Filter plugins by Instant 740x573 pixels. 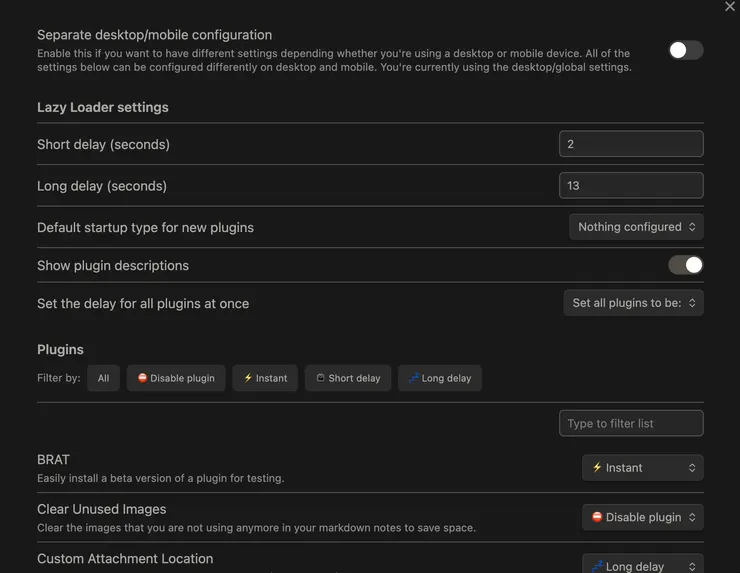[265, 378]
